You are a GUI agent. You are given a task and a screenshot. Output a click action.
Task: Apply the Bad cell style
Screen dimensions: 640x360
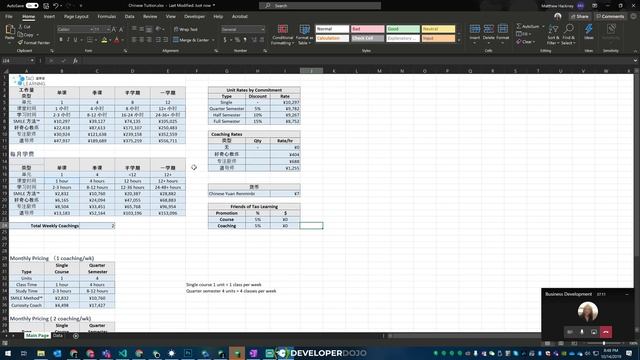pyautogui.click(x=367, y=29)
